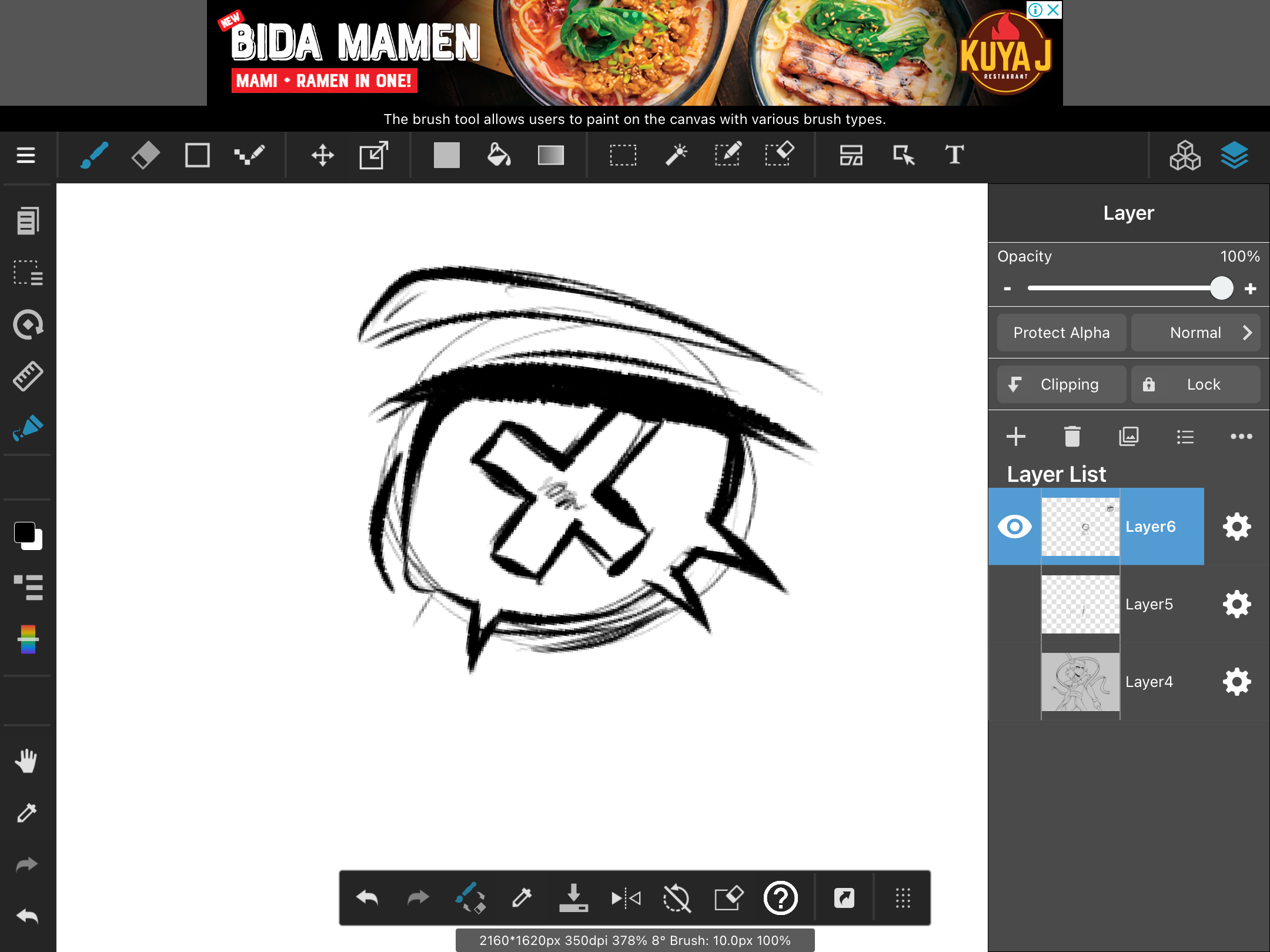Open the layers panel tab icon

tap(1234, 156)
